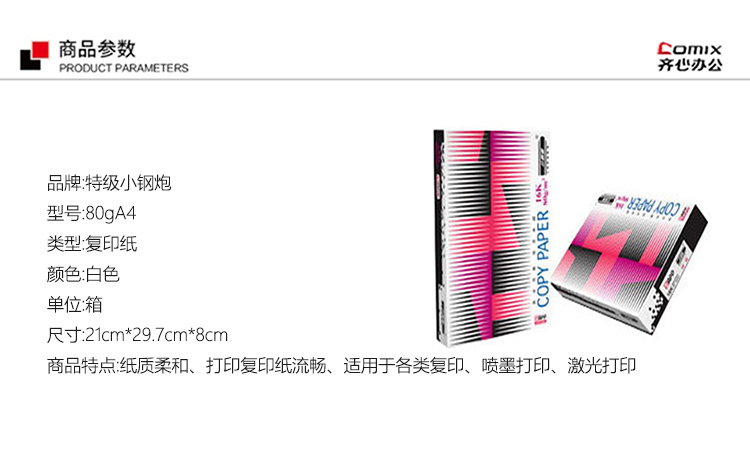
Task: Select the 品牌:特级小钢炮 line
Action: 109,183
